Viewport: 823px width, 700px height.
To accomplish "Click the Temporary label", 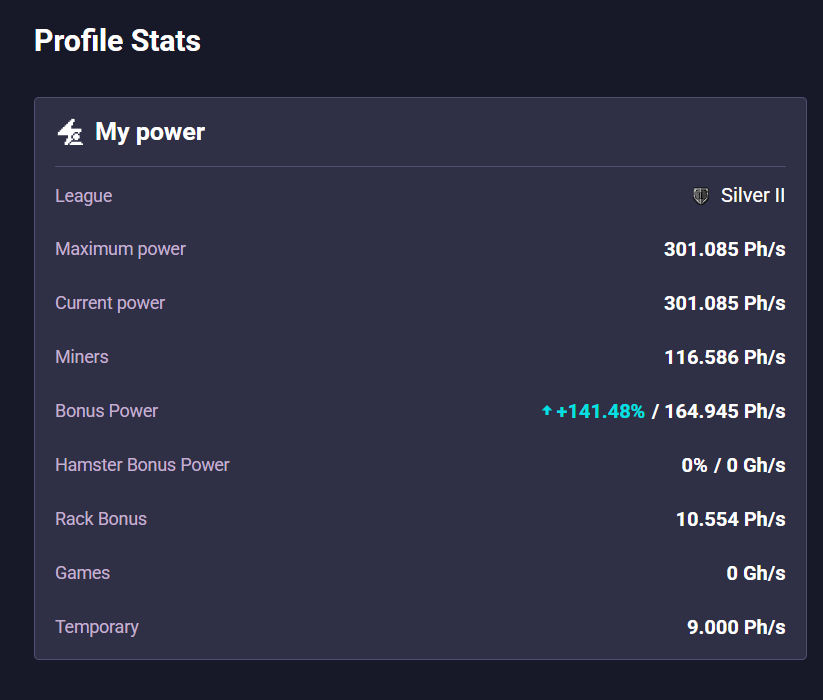I will [x=97, y=627].
